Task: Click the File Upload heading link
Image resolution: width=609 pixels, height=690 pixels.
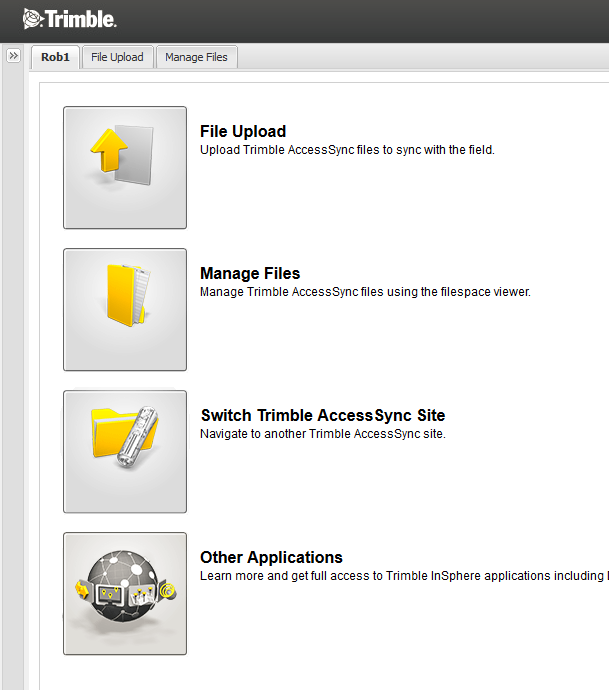Action: (x=243, y=131)
